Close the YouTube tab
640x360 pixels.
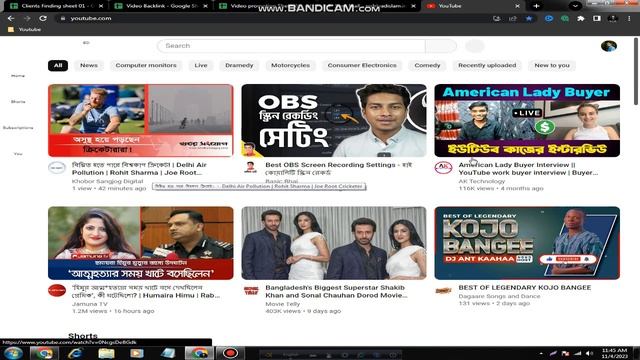coord(518,6)
